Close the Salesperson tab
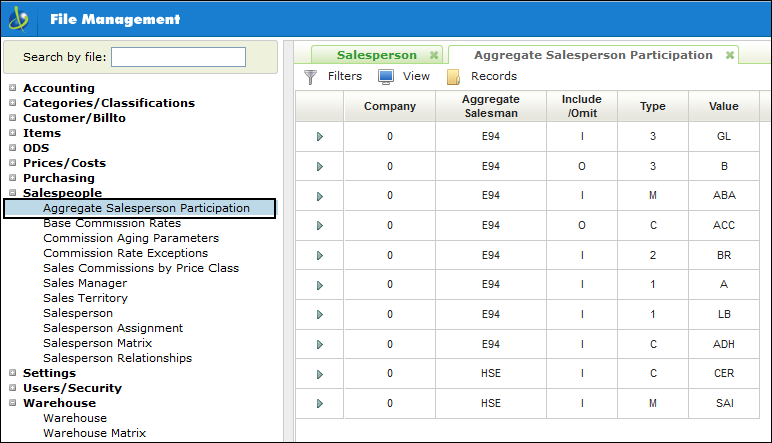 [x=433, y=56]
